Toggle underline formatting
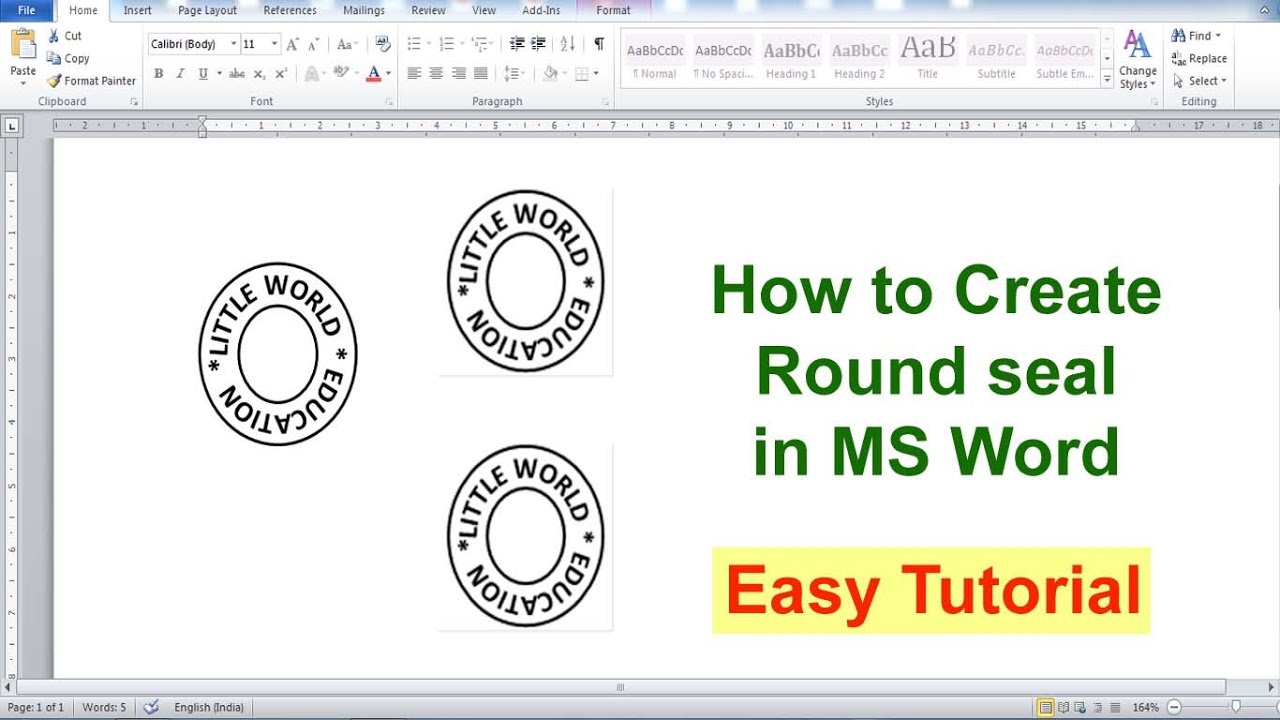The width and height of the screenshot is (1280, 720). click(203, 73)
